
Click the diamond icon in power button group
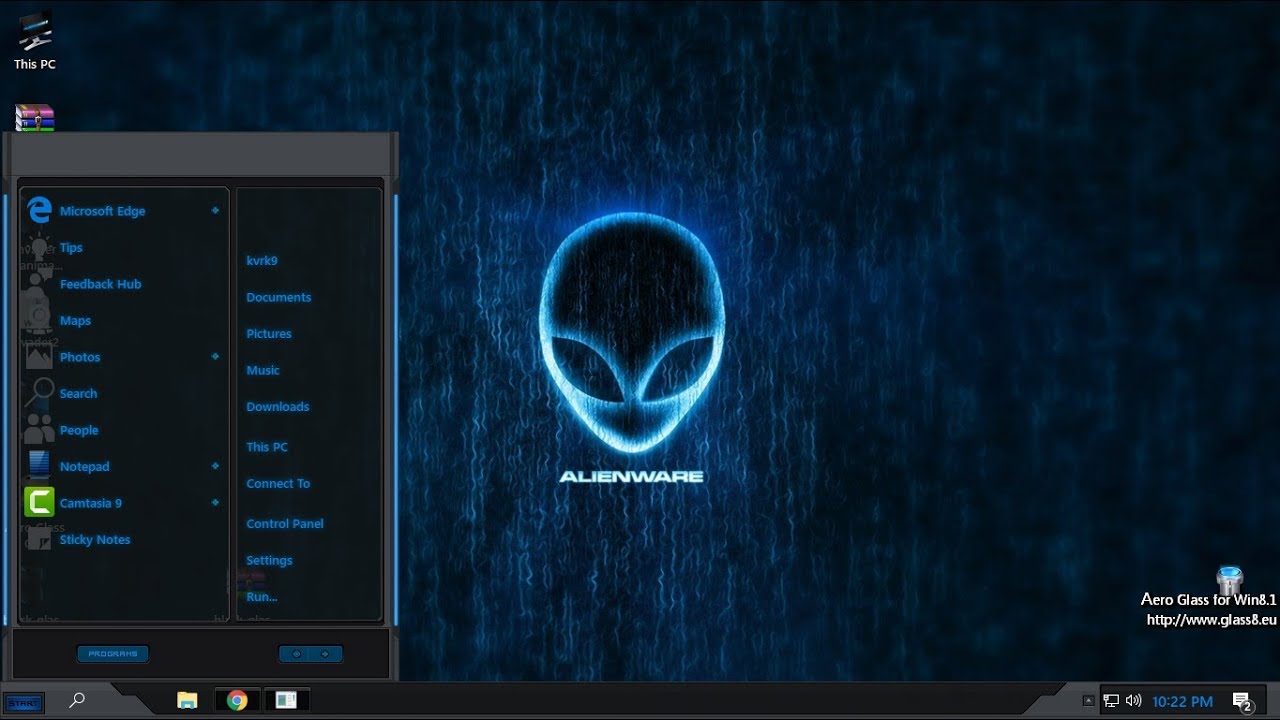(x=325, y=654)
